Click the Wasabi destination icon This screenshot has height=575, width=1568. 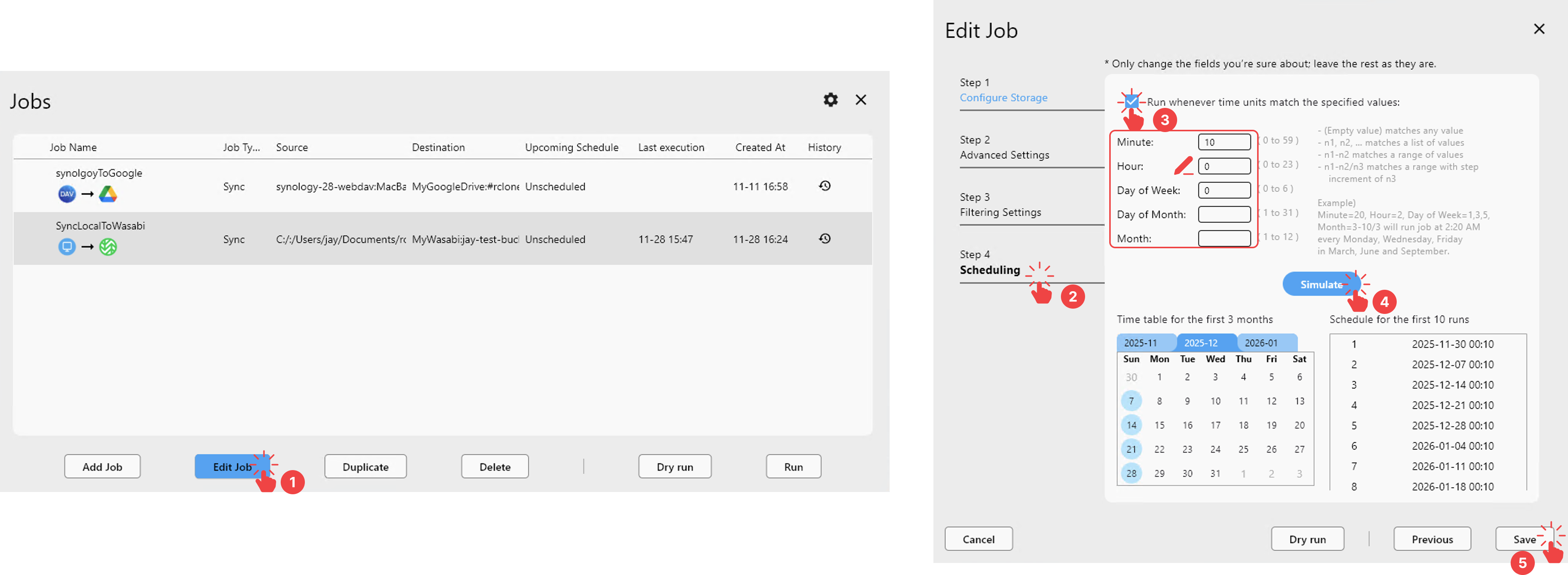coord(108,247)
